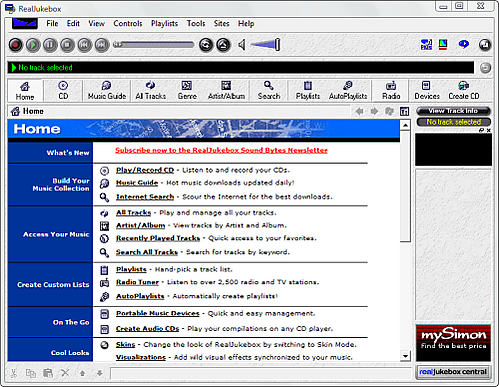This screenshot has width=499, height=387.
Task: Open Search in navigation toolbar
Action: click(x=269, y=91)
